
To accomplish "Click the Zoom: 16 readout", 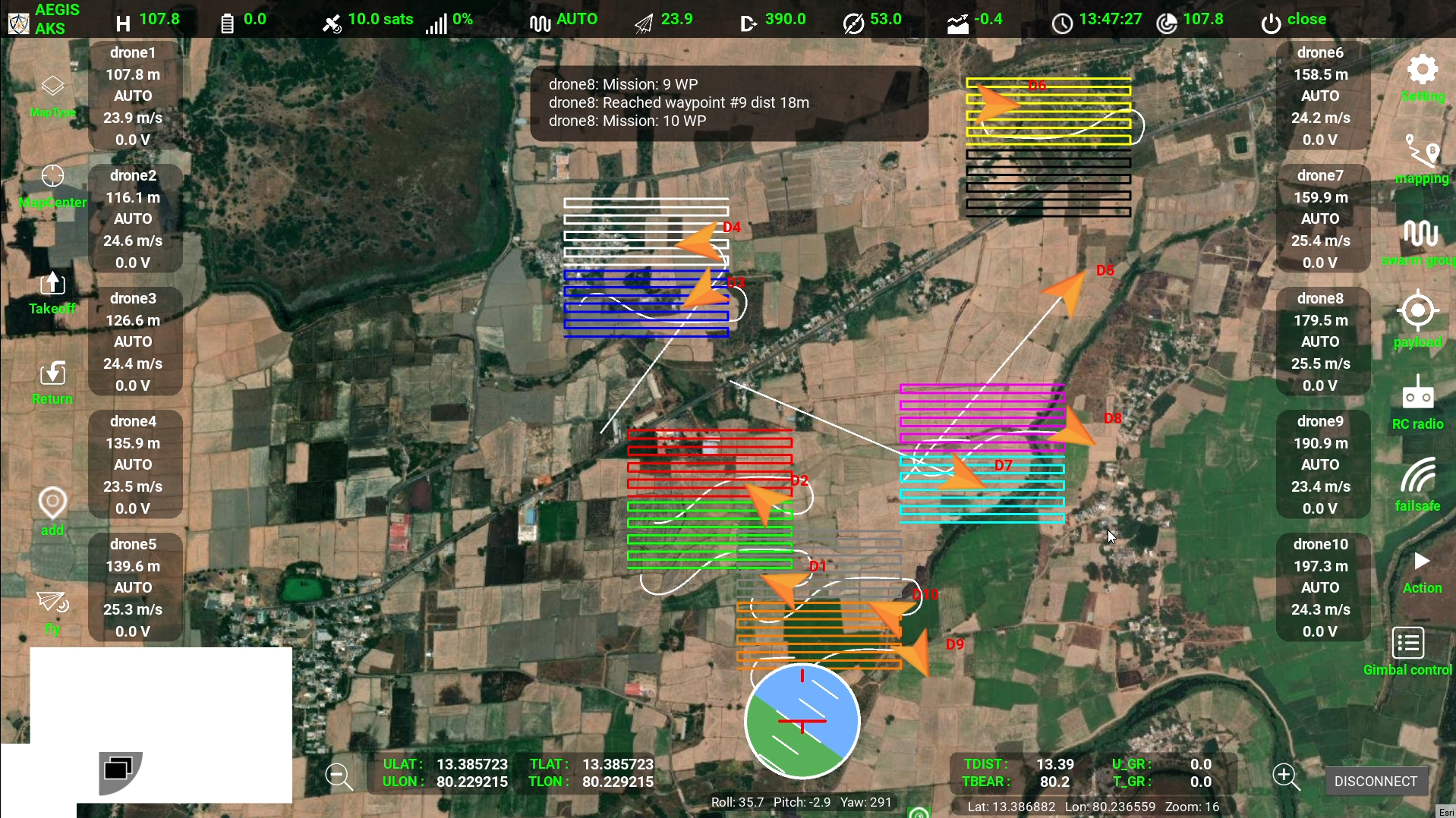I will [1192, 807].
